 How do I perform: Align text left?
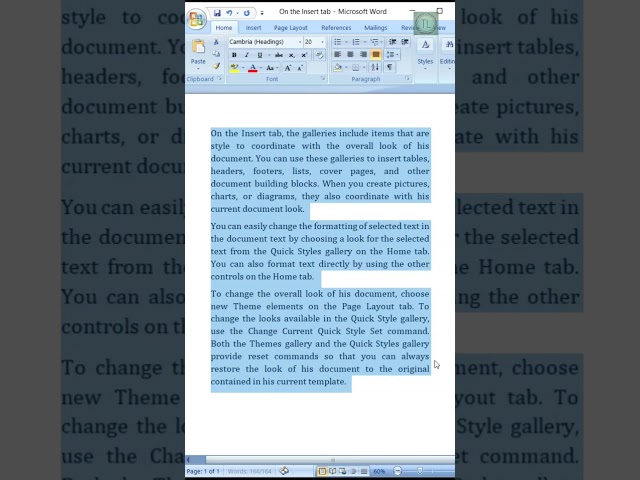[337, 55]
